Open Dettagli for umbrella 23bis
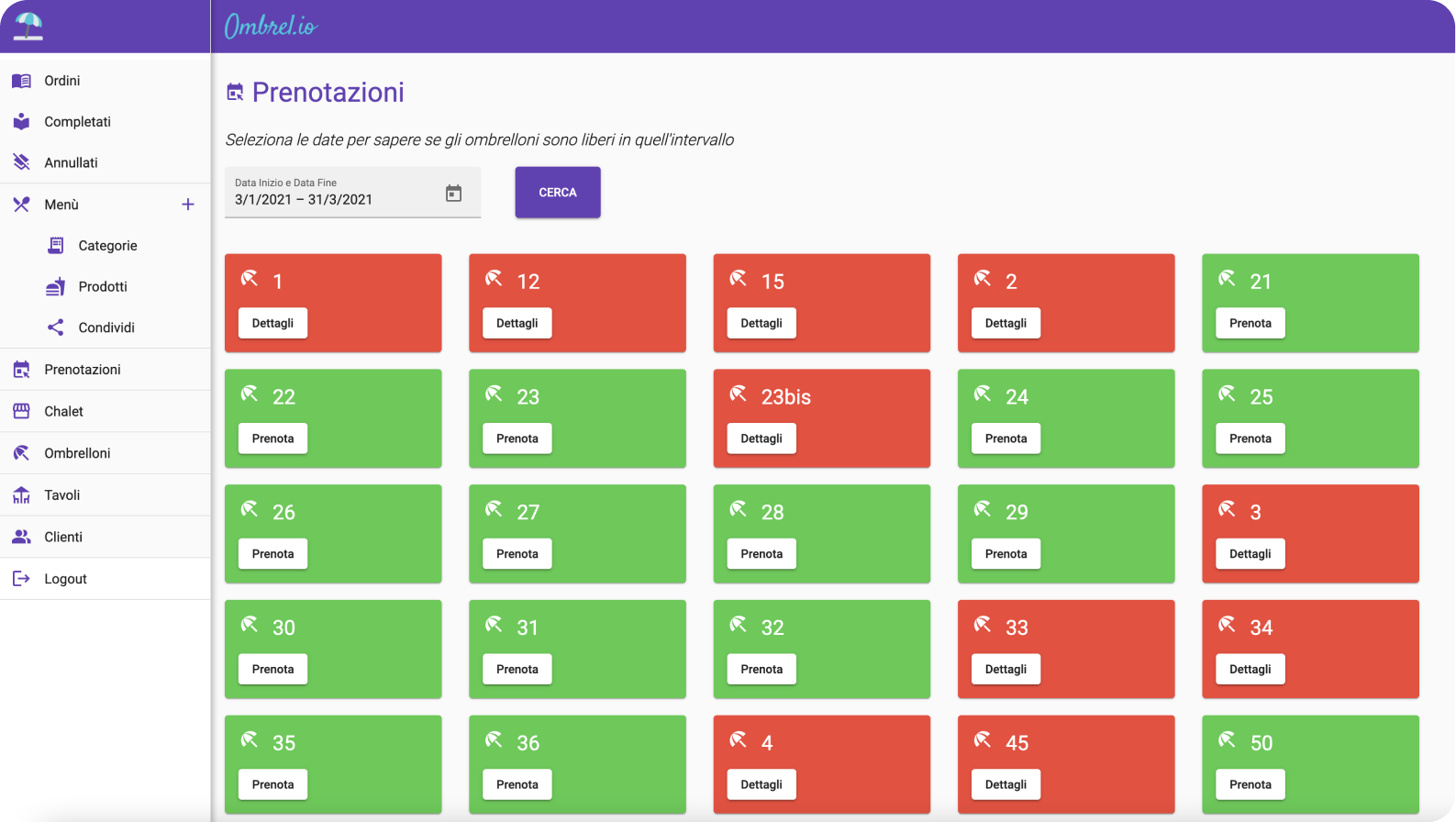 pyautogui.click(x=761, y=439)
